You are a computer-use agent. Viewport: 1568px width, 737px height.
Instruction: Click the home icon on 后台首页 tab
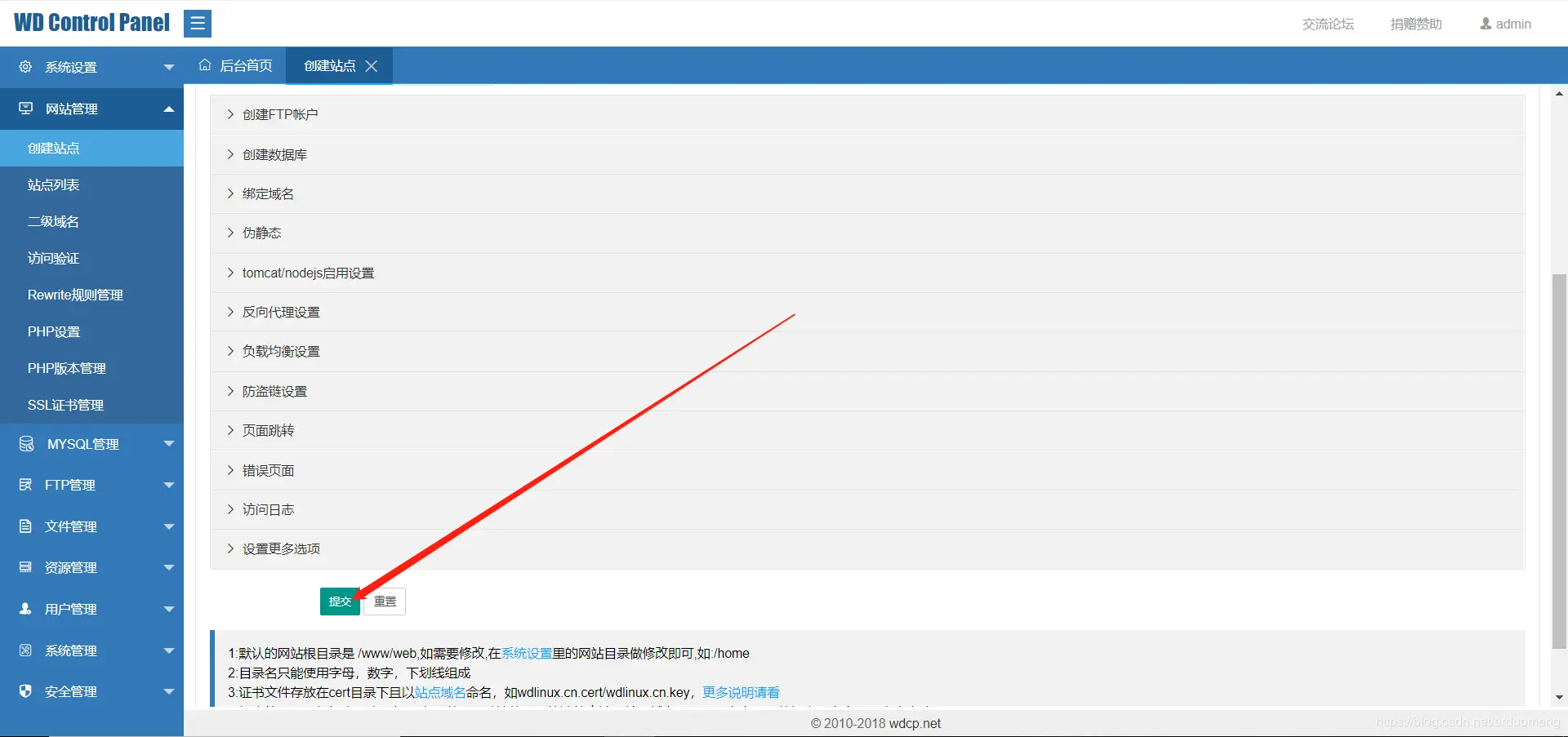(x=205, y=65)
